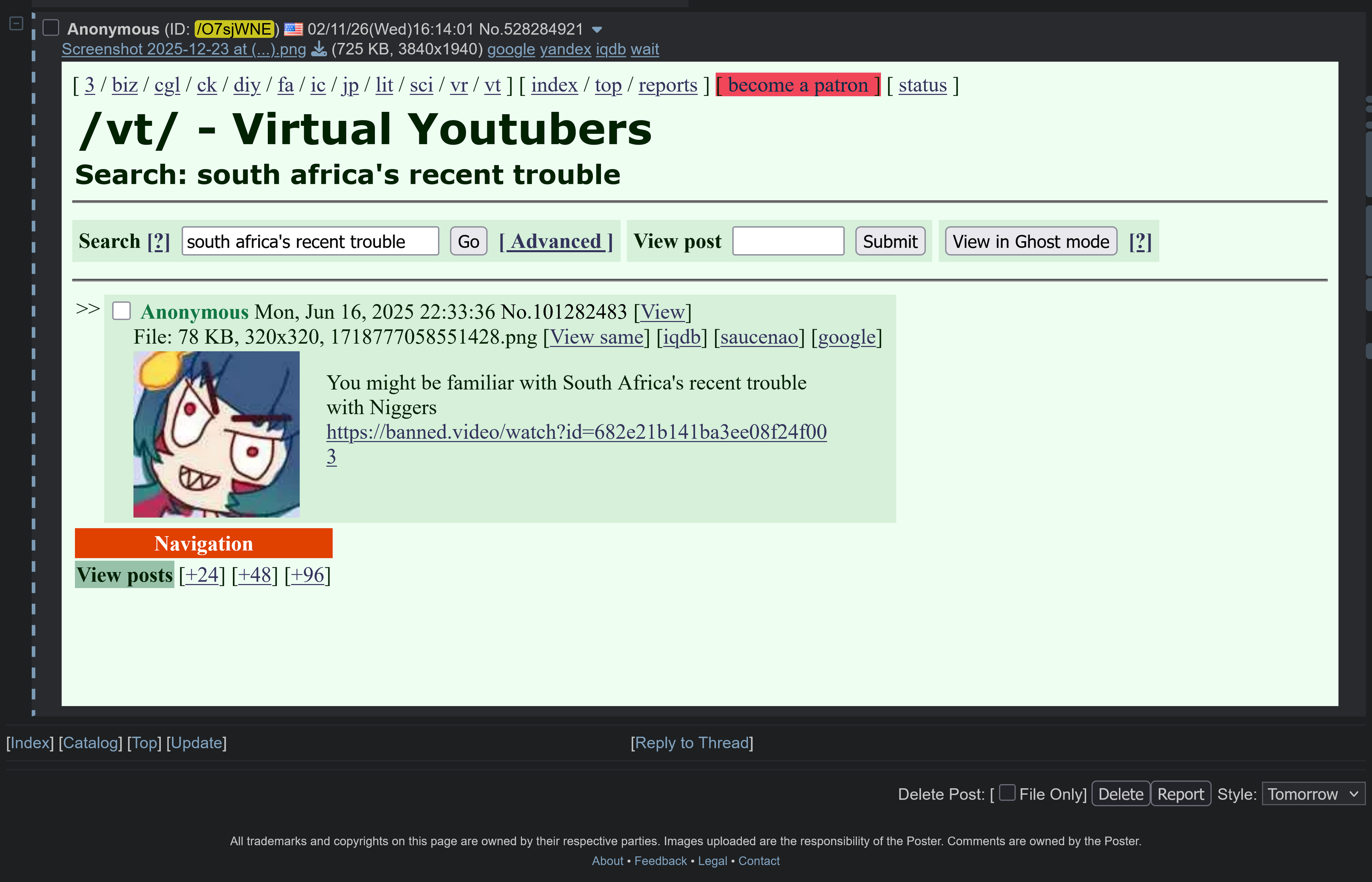This screenshot has height=882, width=1372.
Task: Highlight posts by yellow poster ID
Action: coord(234,29)
